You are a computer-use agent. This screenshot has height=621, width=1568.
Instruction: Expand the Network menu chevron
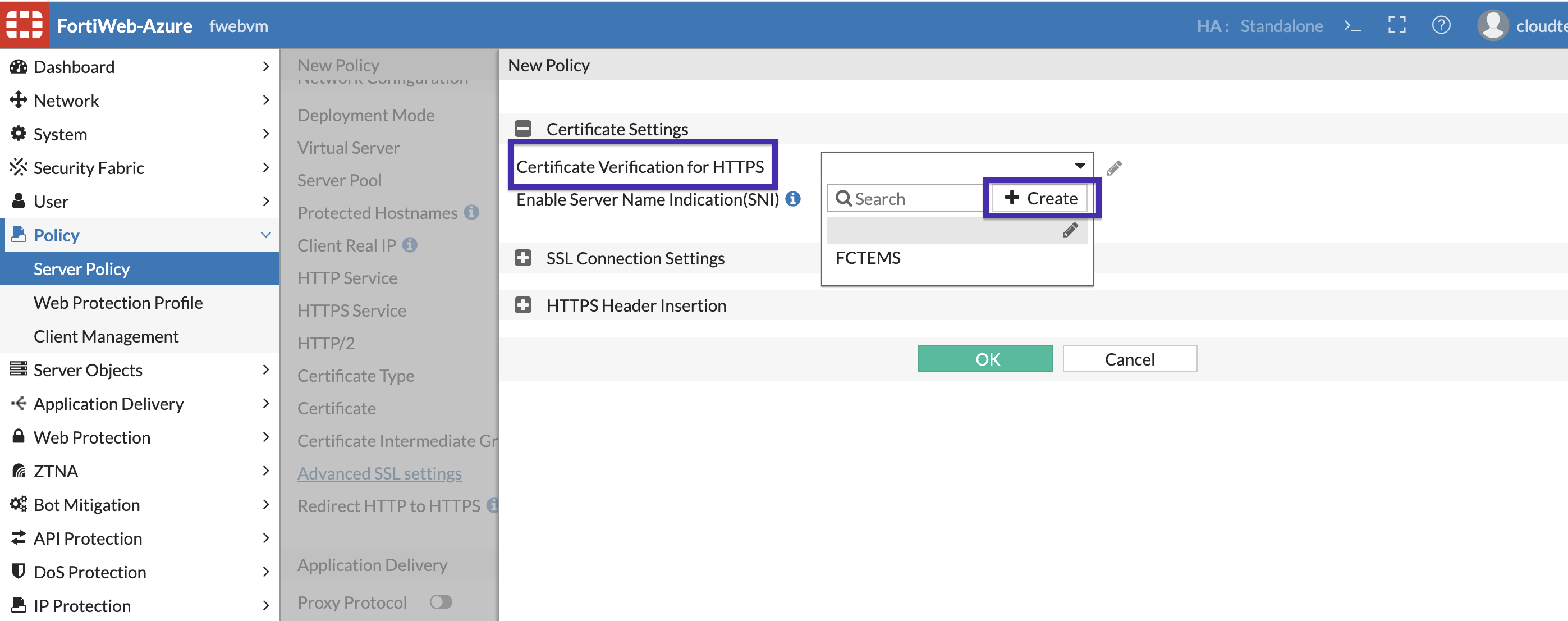point(265,99)
